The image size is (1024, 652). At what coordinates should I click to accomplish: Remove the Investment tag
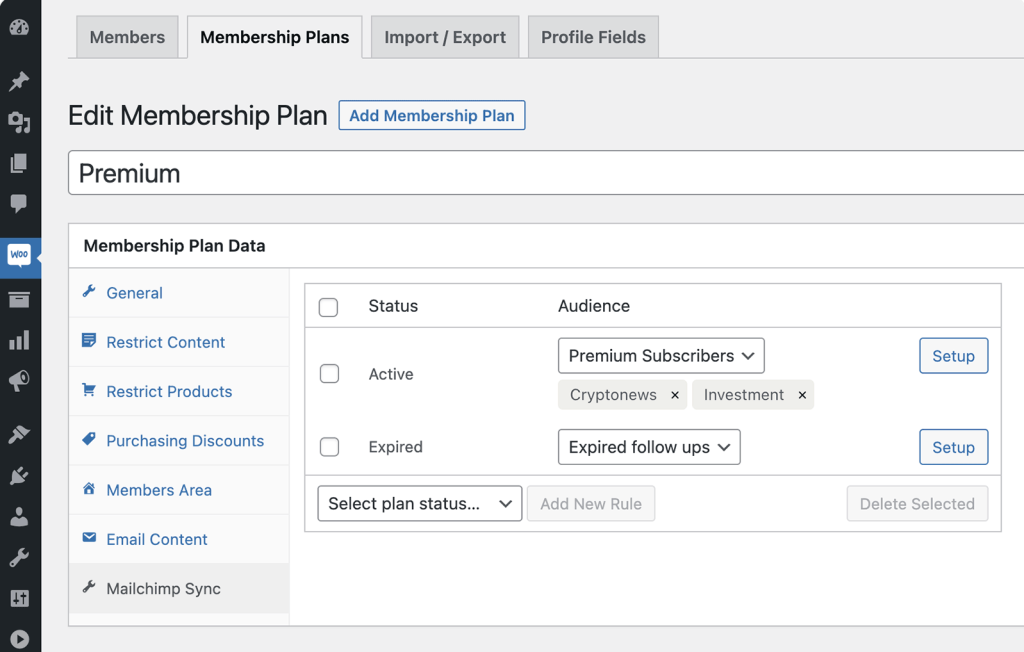pyautogui.click(x=802, y=395)
